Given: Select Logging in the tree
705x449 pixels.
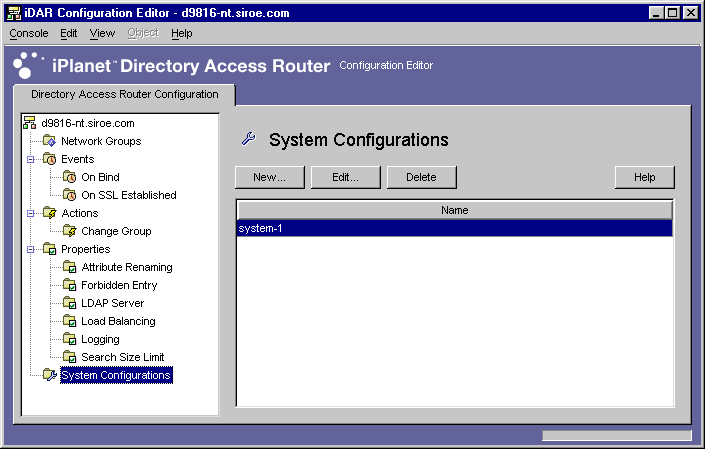Looking at the screenshot, I should [100, 339].
